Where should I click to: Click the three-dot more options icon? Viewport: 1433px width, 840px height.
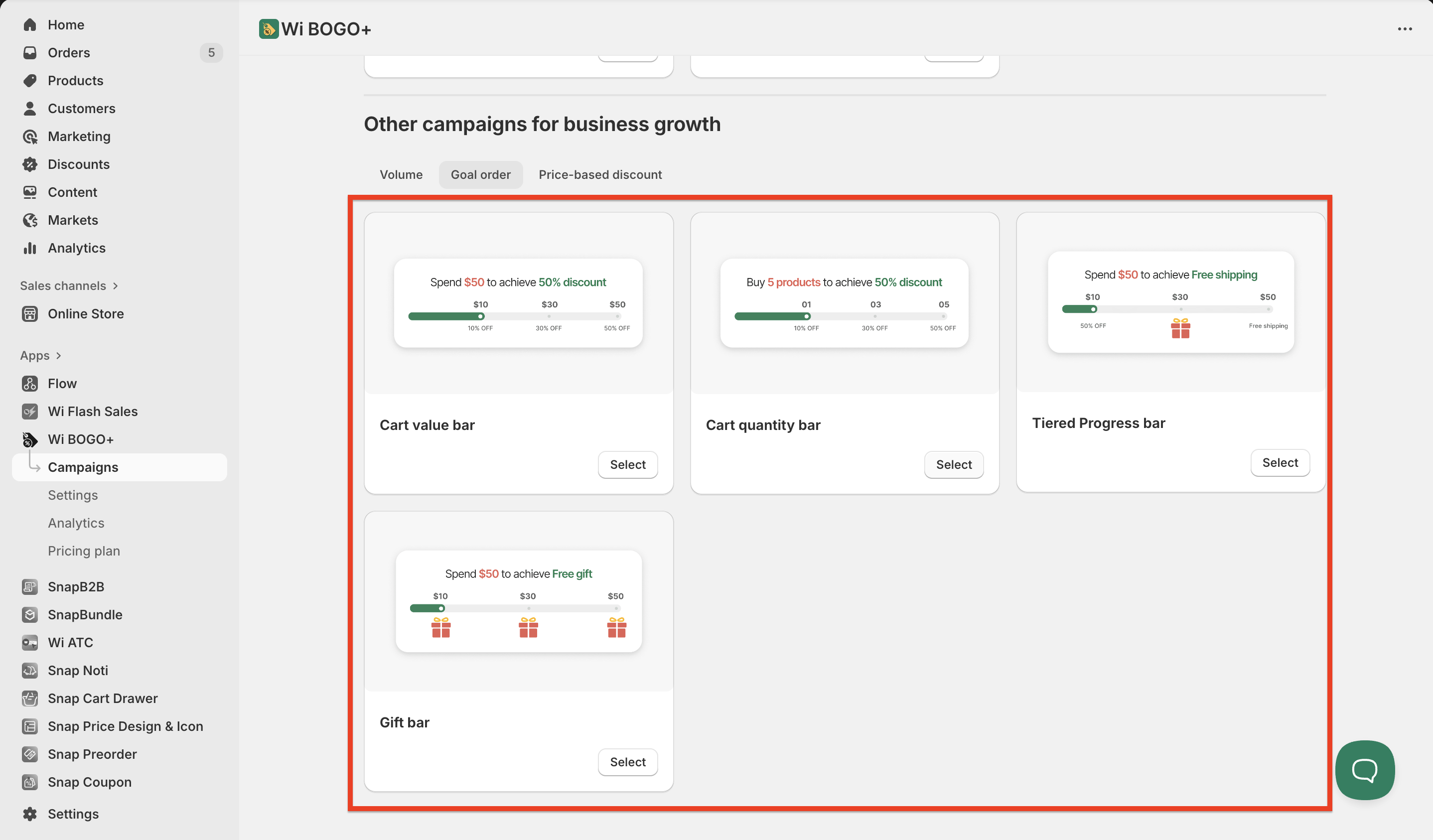(1405, 29)
